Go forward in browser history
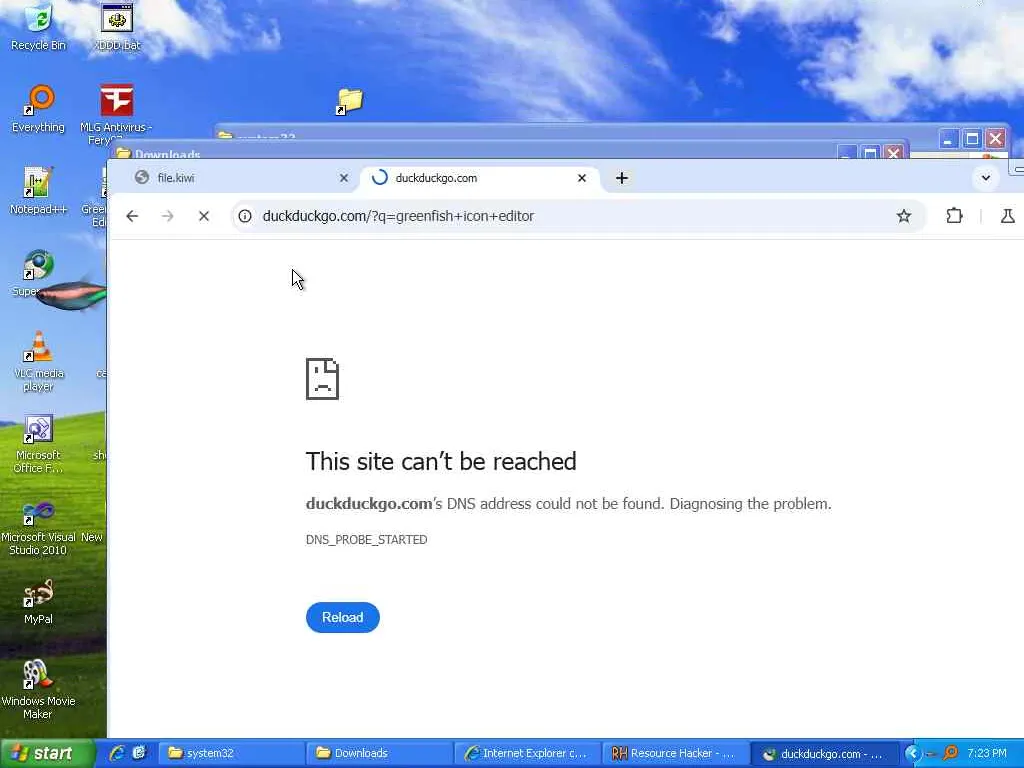1024x768 pixels. tap(168, 216)
